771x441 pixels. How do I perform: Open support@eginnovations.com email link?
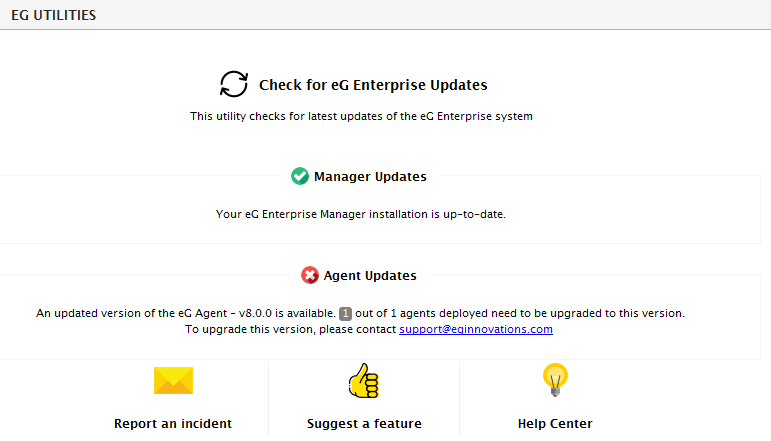(x=475, y=329)
